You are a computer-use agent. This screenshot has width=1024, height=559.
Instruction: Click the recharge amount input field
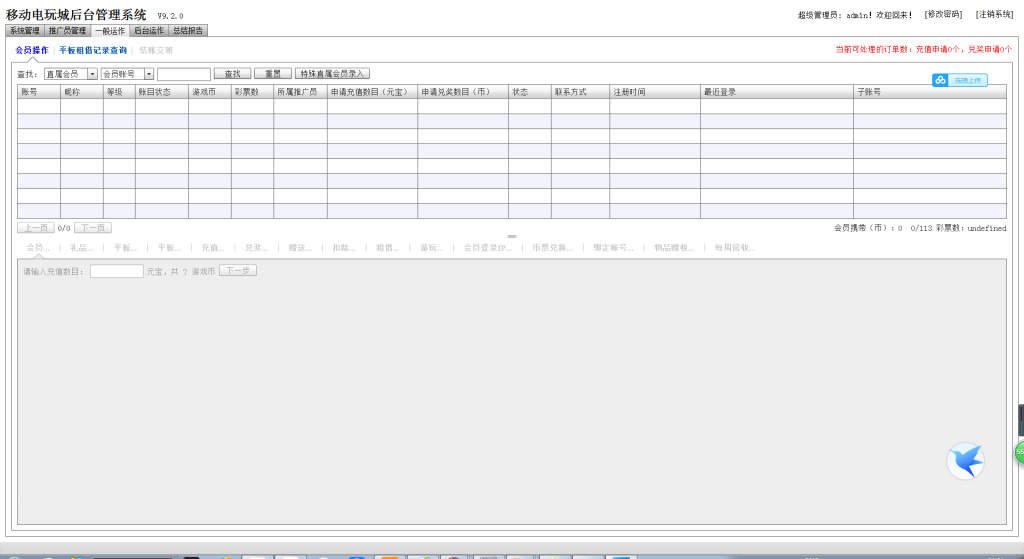[x=117, y=271]
